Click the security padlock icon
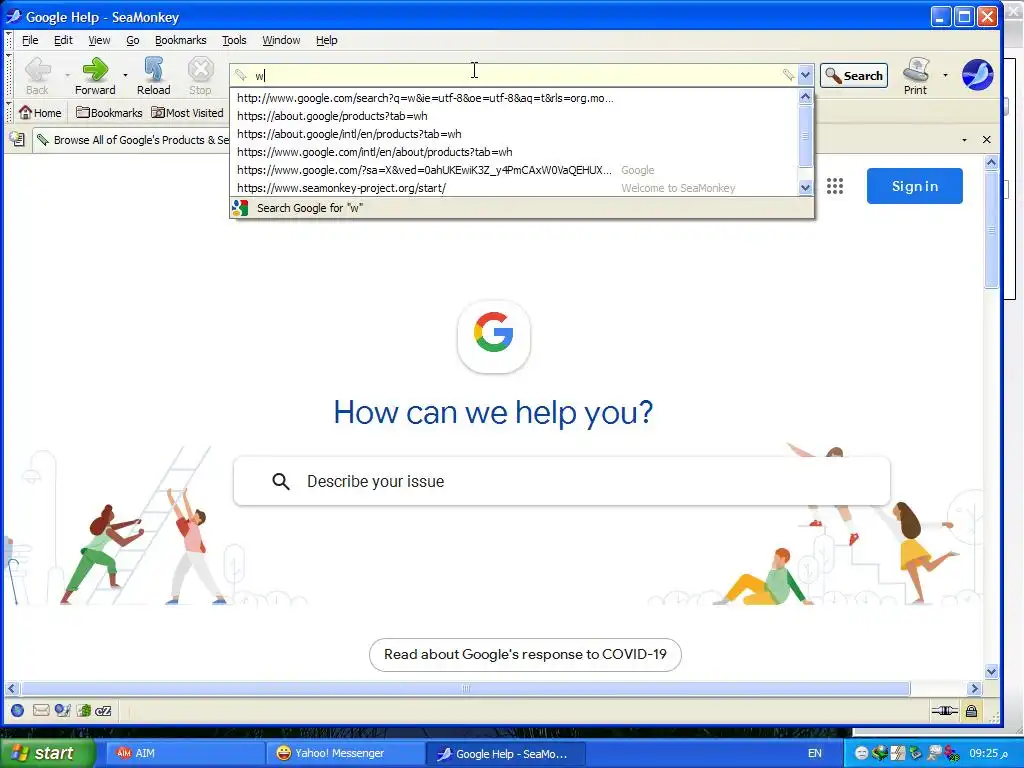The width and height of the screenshot is (1024, 768). click(x=971, y=711)
